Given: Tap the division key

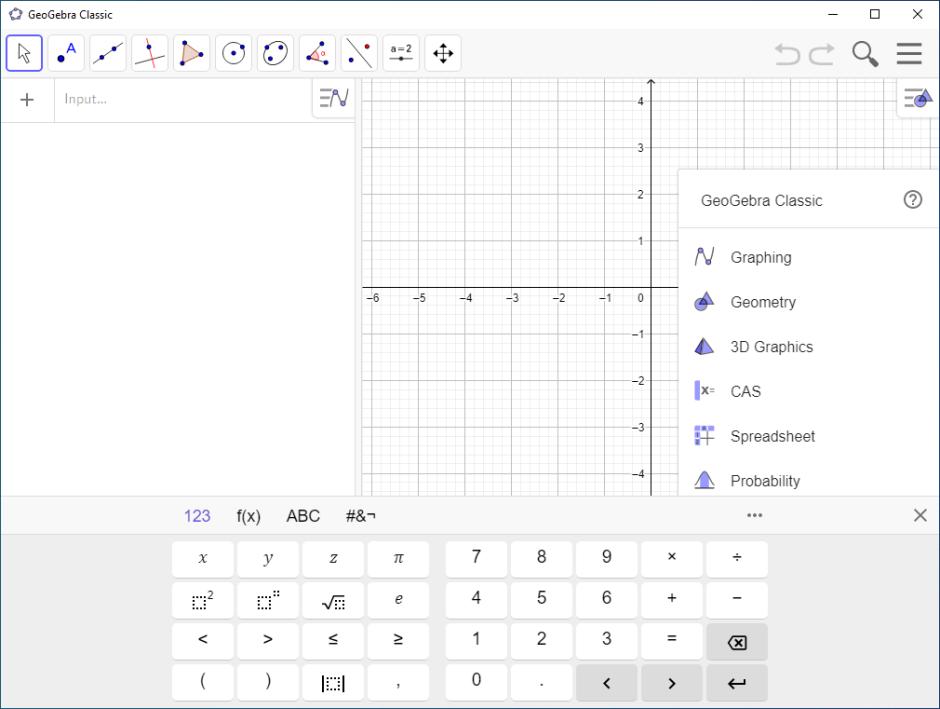Looking at the screenshot, I should pos(737,559).
